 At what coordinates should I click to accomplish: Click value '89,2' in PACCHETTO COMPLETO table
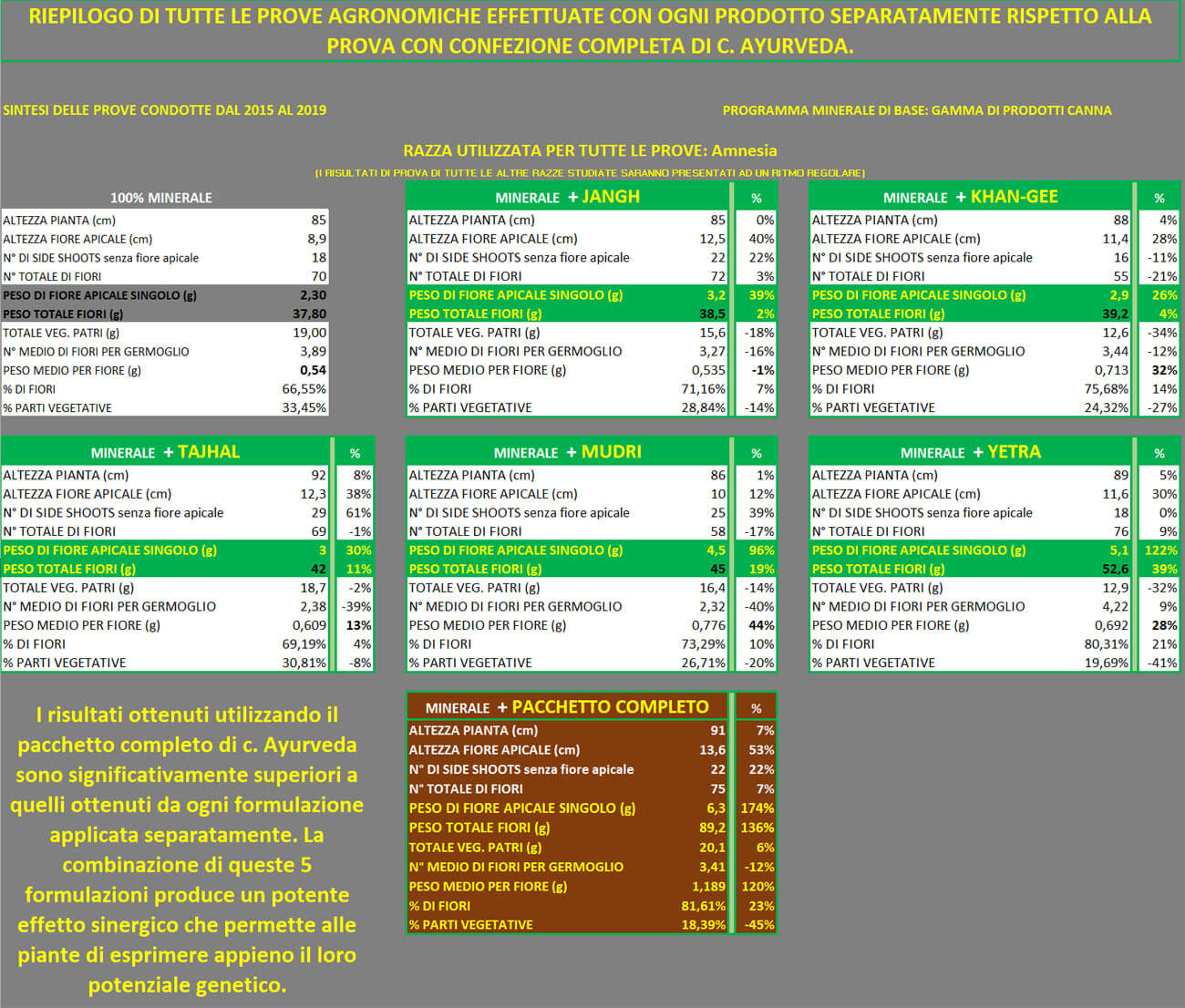[712, 828]
